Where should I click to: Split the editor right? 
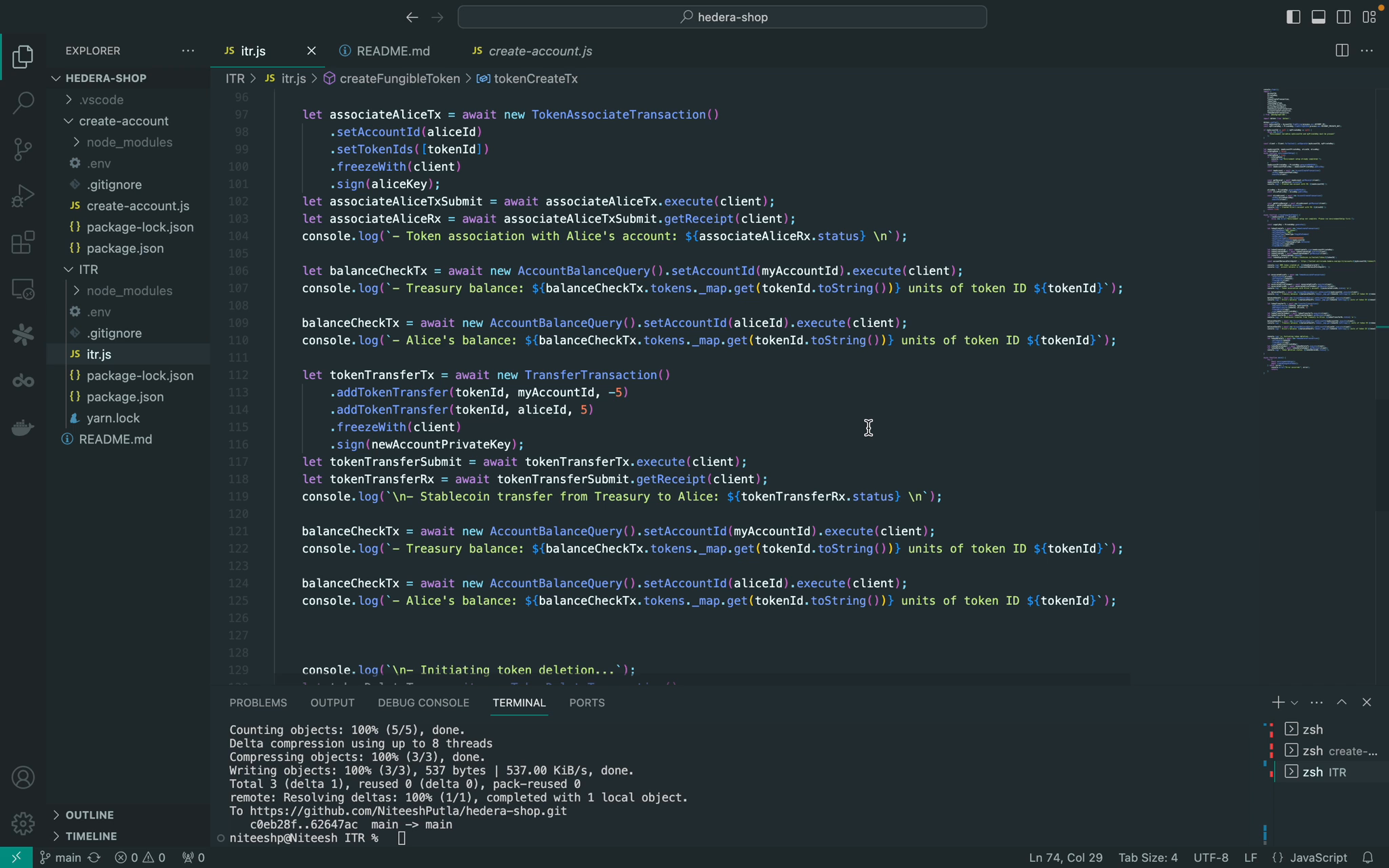1342,51
